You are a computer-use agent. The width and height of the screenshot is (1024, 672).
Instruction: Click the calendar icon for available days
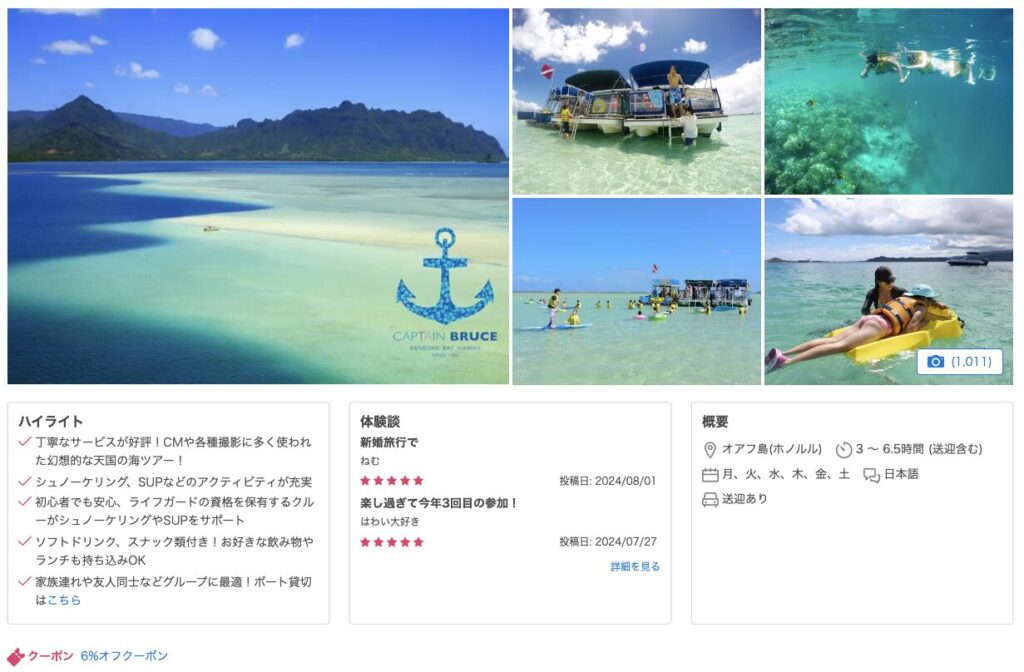(710, 475)
